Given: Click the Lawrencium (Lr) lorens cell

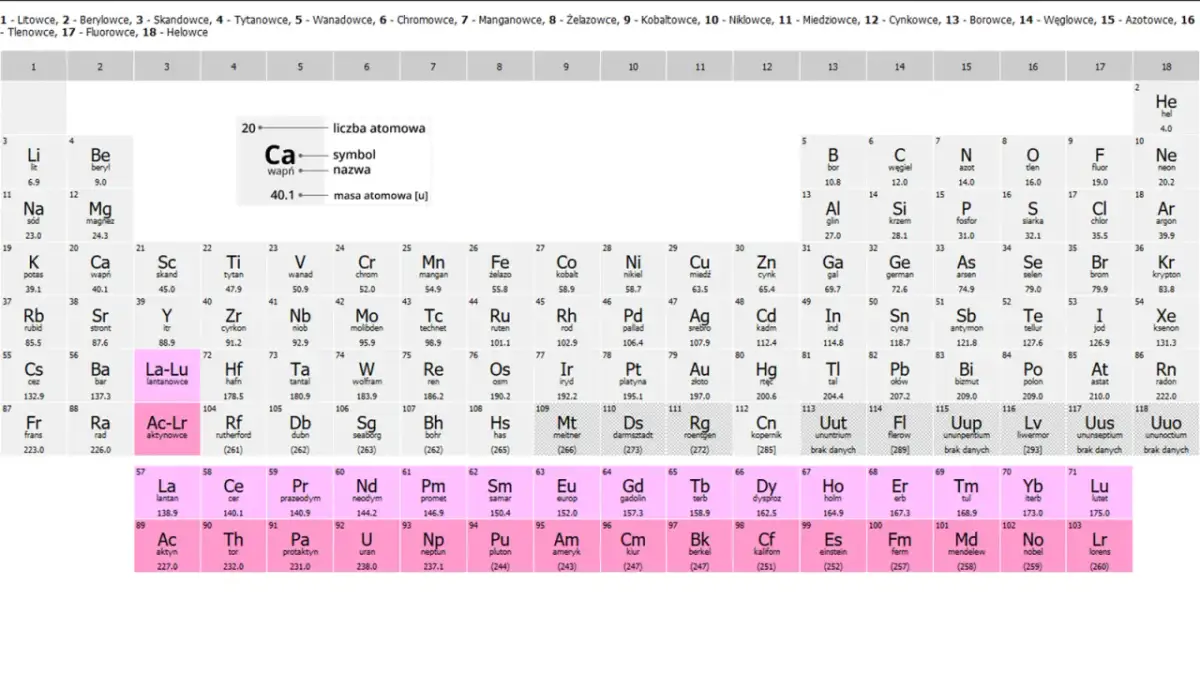Looking at the screenshot, I should click(x=1099, y=546).
